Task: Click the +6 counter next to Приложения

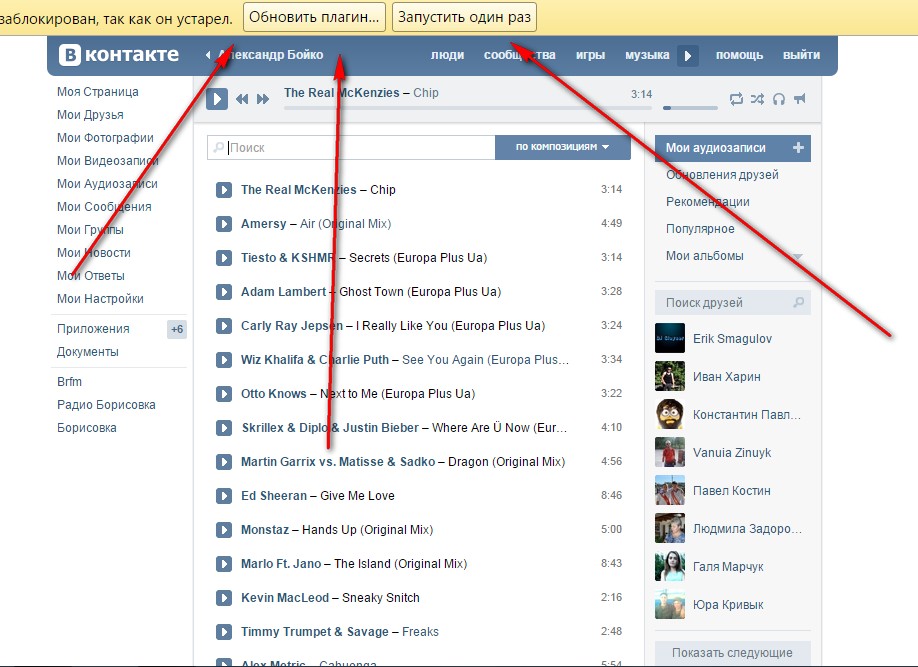Action: 177,329
